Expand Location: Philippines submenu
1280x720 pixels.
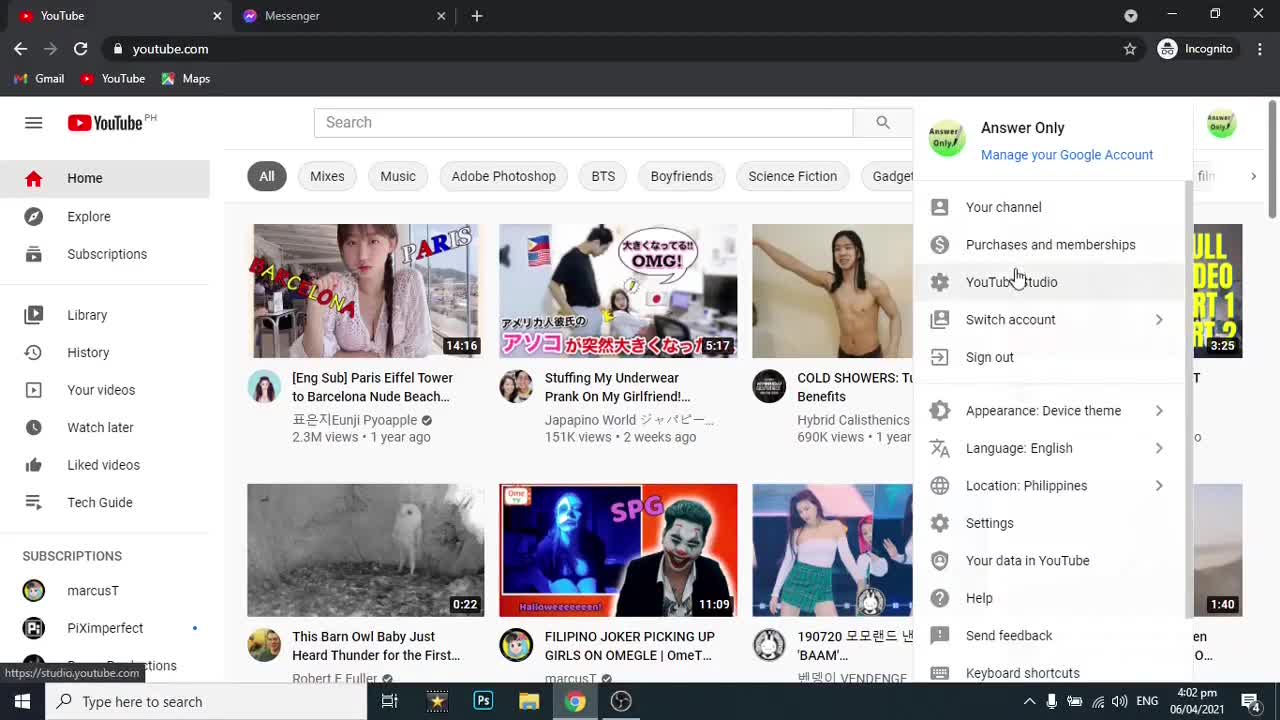tap(1049, 486)
